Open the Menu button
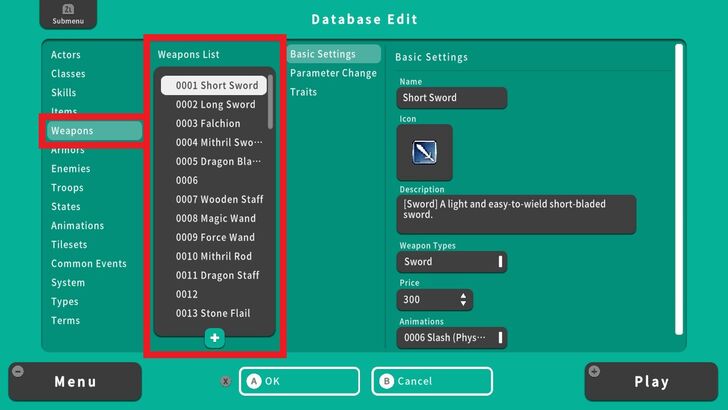The width and height of the screenshot is (728, 410). pos(75,382)
